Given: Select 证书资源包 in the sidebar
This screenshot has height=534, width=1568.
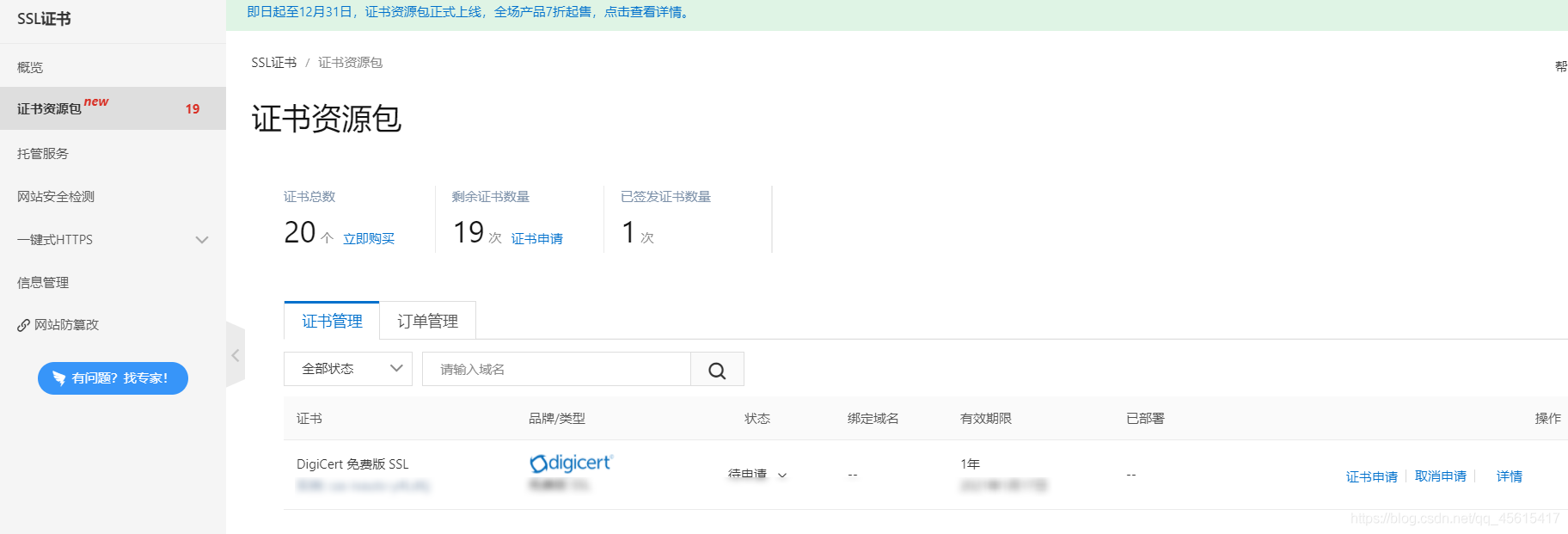Looking at the screenshot, I should click(113, 108).
